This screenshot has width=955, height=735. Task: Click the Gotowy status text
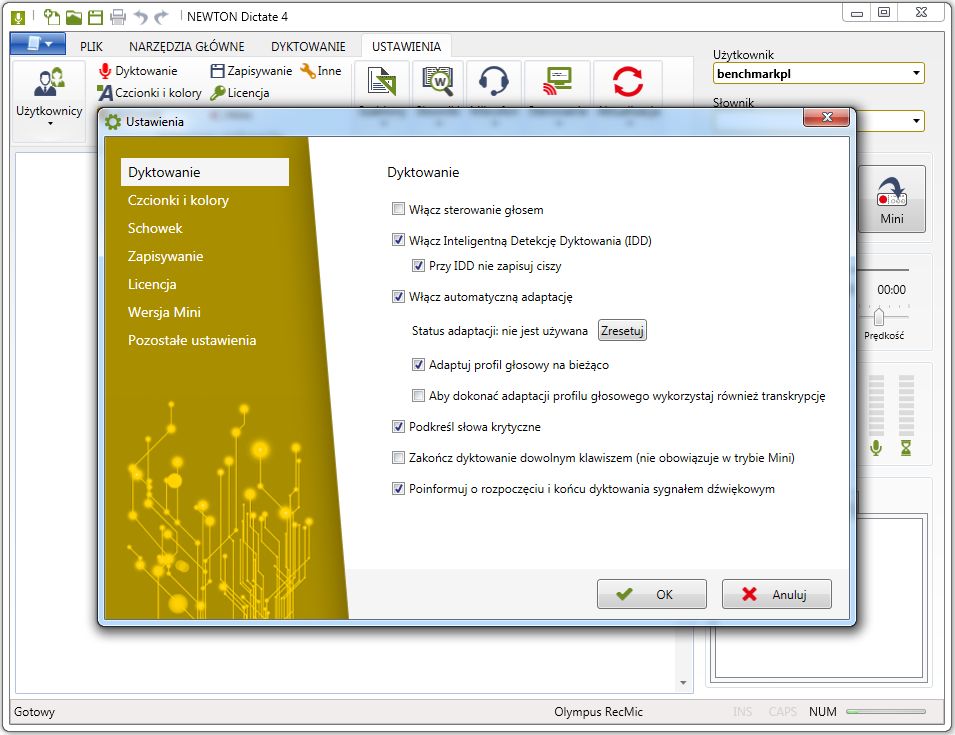(x=34, y=712)
